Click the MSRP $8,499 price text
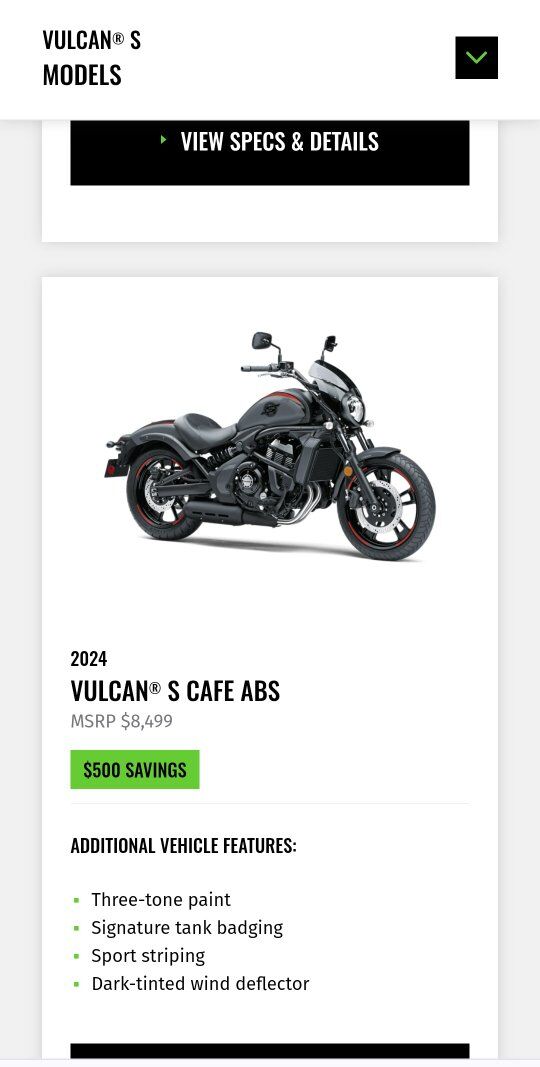The width and height of the screenshot is (540, 1067). (x=122, y=721)
